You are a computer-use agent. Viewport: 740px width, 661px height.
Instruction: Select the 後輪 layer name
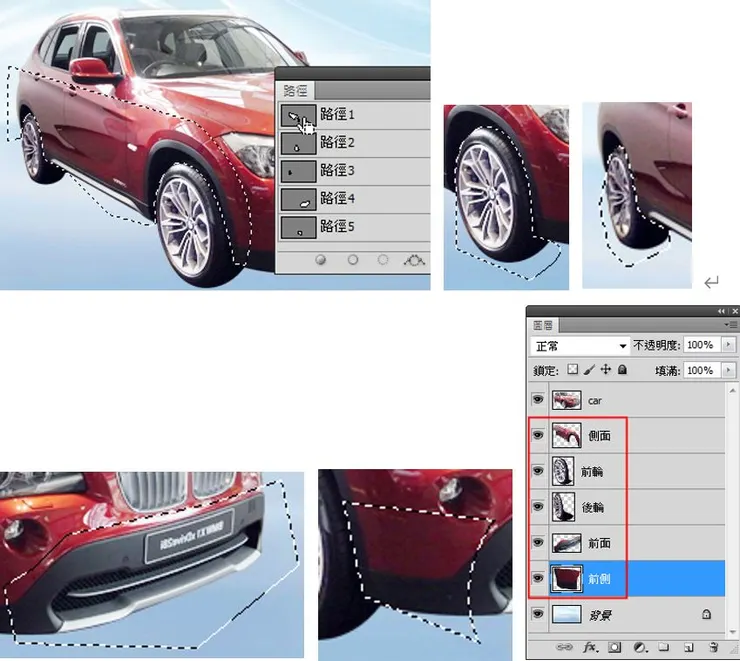(593, 507)
